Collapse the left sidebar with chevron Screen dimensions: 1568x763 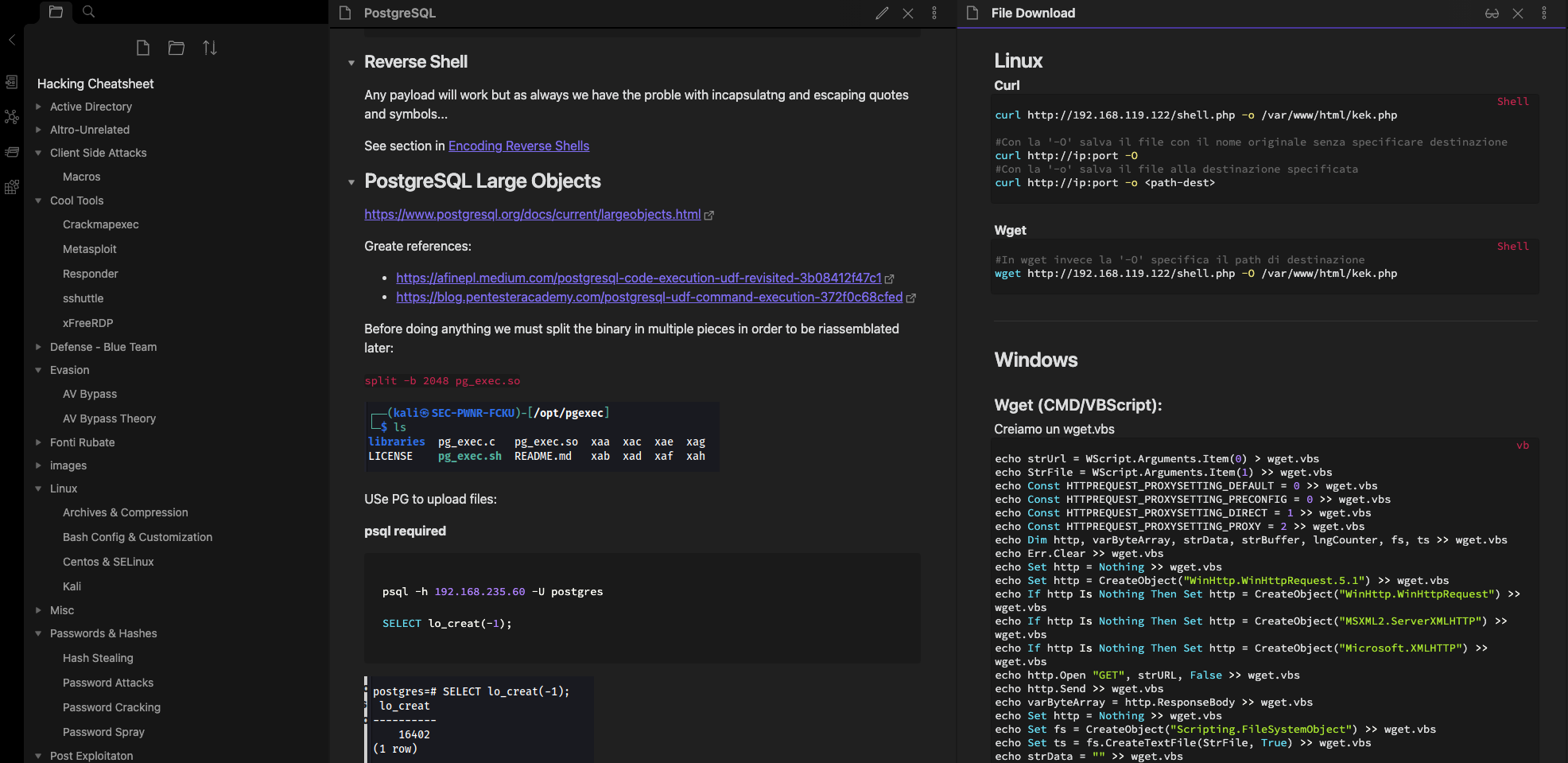[12, 39]
